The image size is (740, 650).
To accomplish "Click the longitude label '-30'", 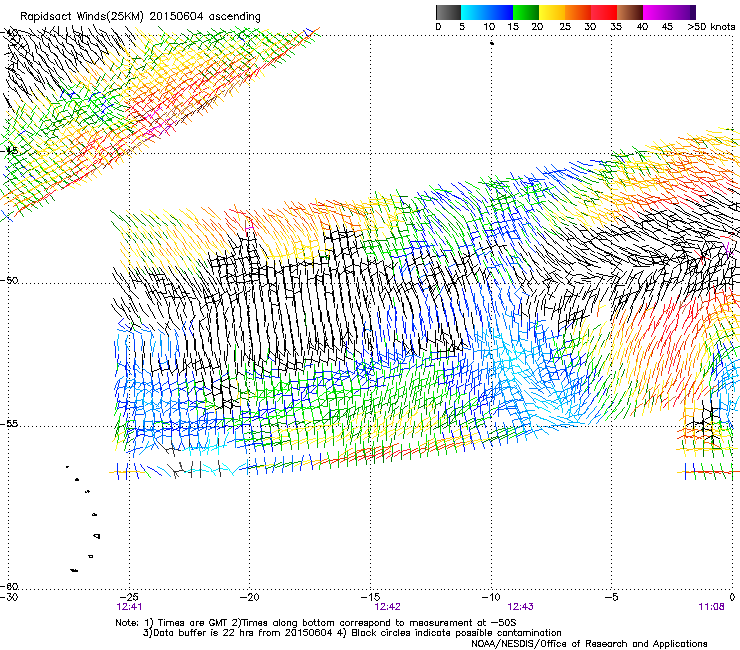I will (x=9, y=597).
